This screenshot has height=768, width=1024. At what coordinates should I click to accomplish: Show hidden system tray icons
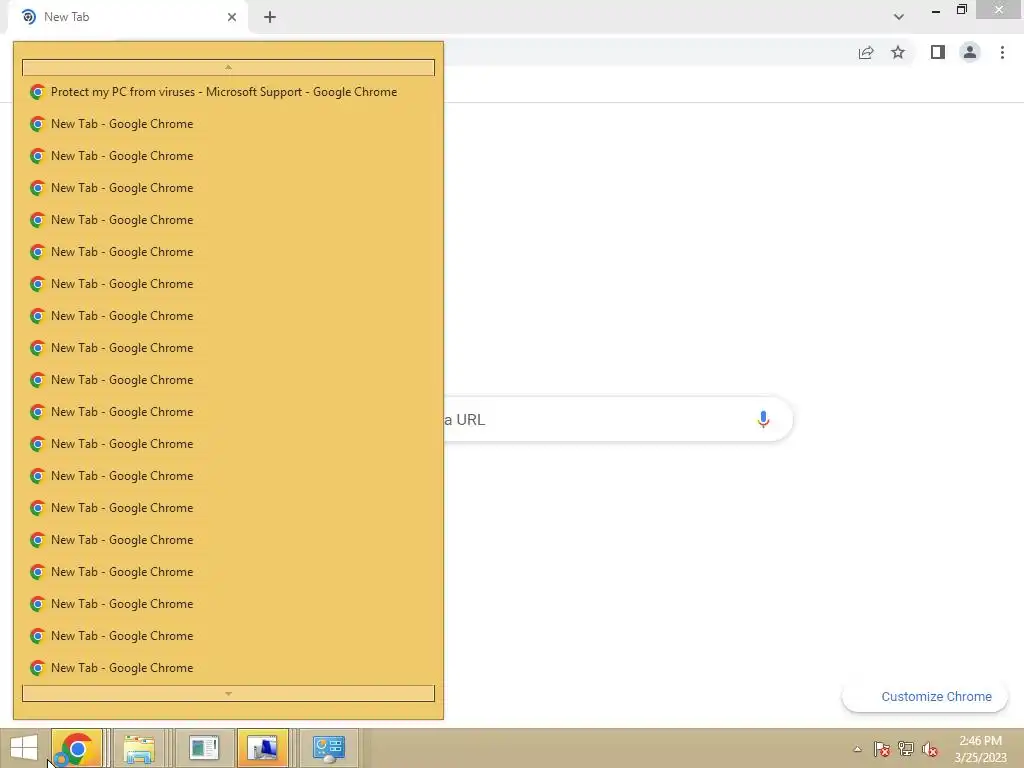click(x=857, y=749)
